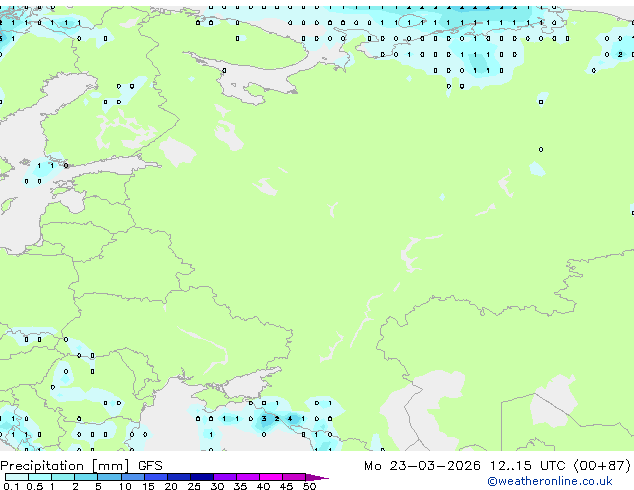Select the 40–45 mm magenta legend swatch
The image size is (634, 490).
(x=271, y=477)
